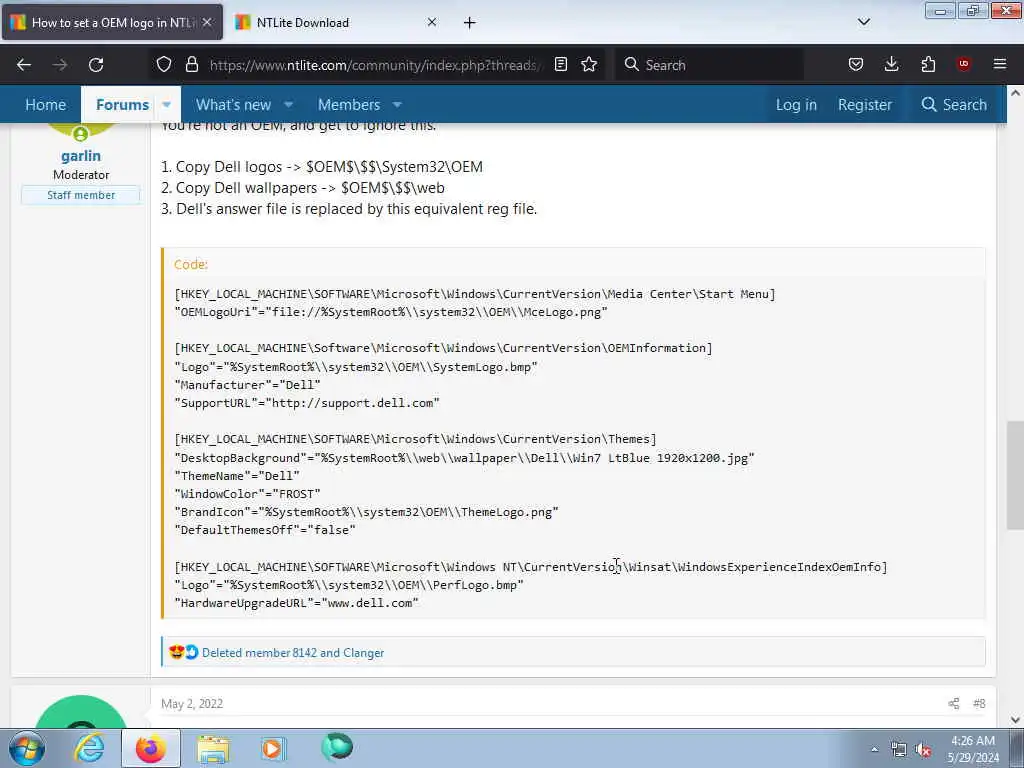Viewport: 1024px width, 768px height.
Task: Expand the Members dropdown arrow
Action: pos(397,104)
